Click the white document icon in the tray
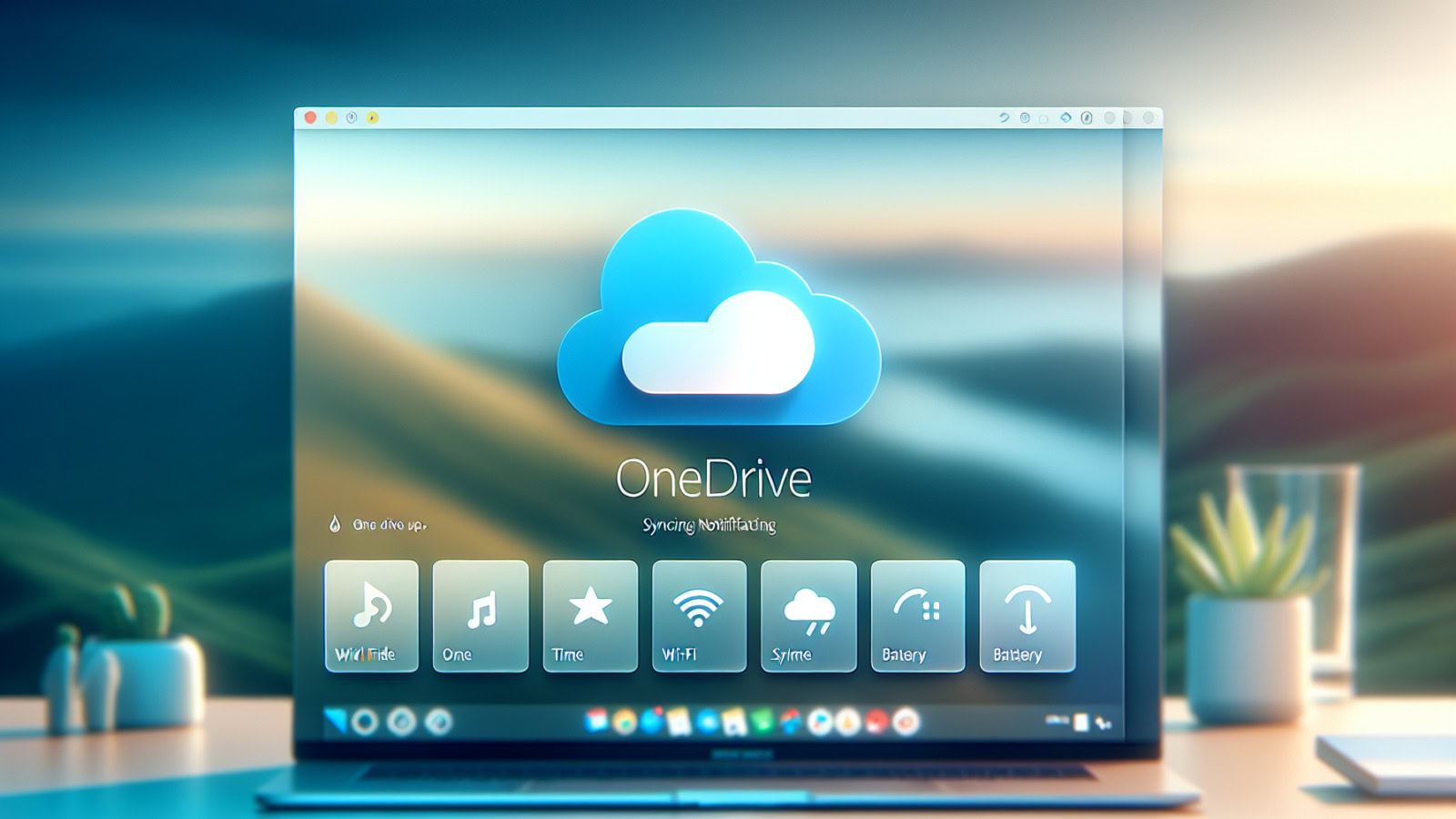The image size is (1456, 819). (x=1081, y=723)
